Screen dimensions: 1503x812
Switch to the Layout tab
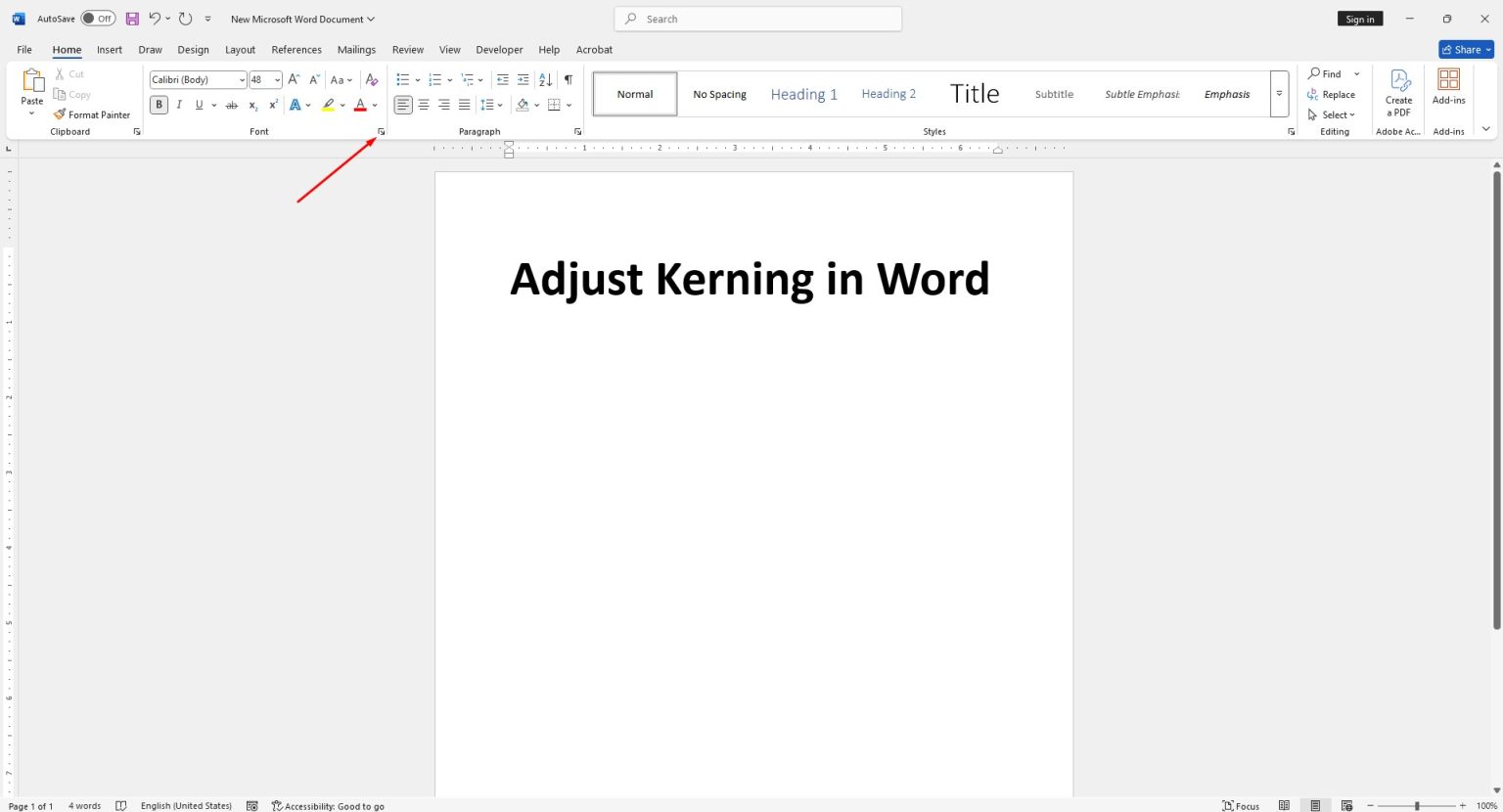pos(240,49)
